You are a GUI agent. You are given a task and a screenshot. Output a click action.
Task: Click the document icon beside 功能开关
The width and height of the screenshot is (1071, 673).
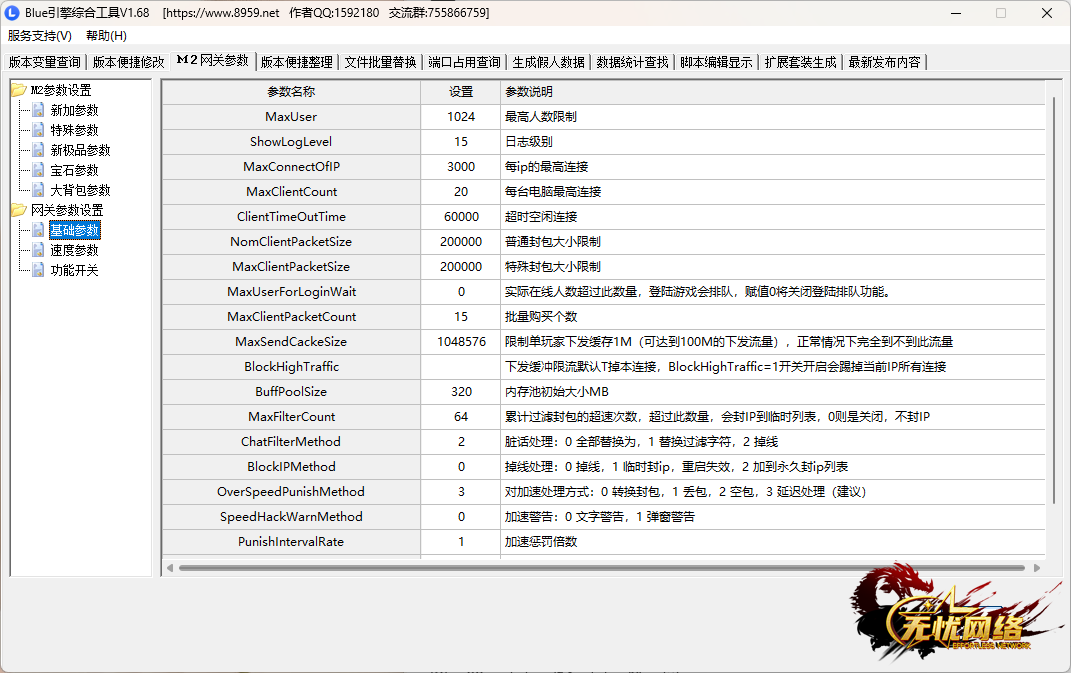pyautogui.click(x=38, y=270)
